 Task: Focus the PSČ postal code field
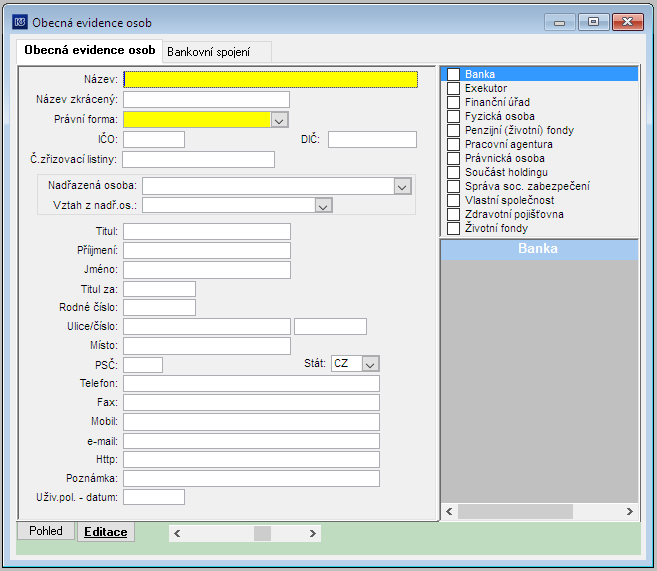point(143,365)
